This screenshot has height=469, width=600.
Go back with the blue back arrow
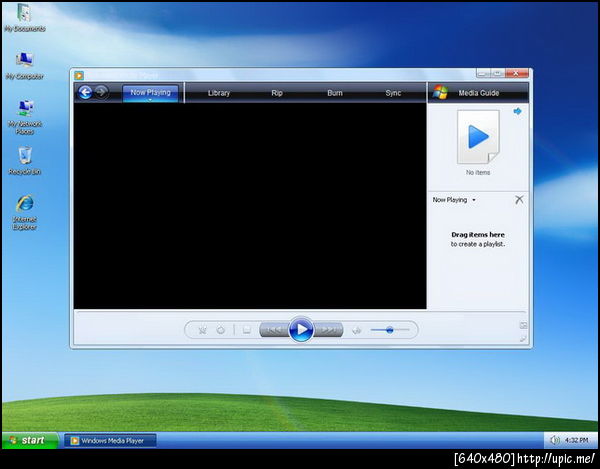(85, 92)
